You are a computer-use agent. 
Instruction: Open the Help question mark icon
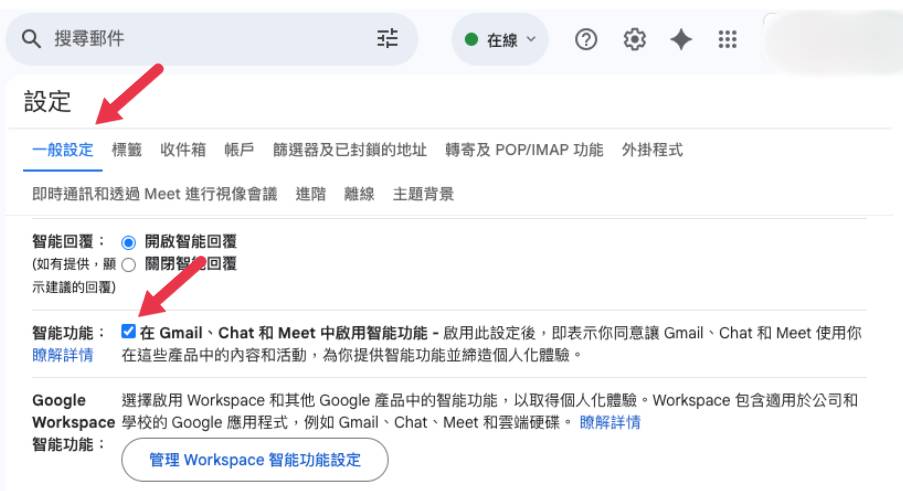[x=586, y=40]
